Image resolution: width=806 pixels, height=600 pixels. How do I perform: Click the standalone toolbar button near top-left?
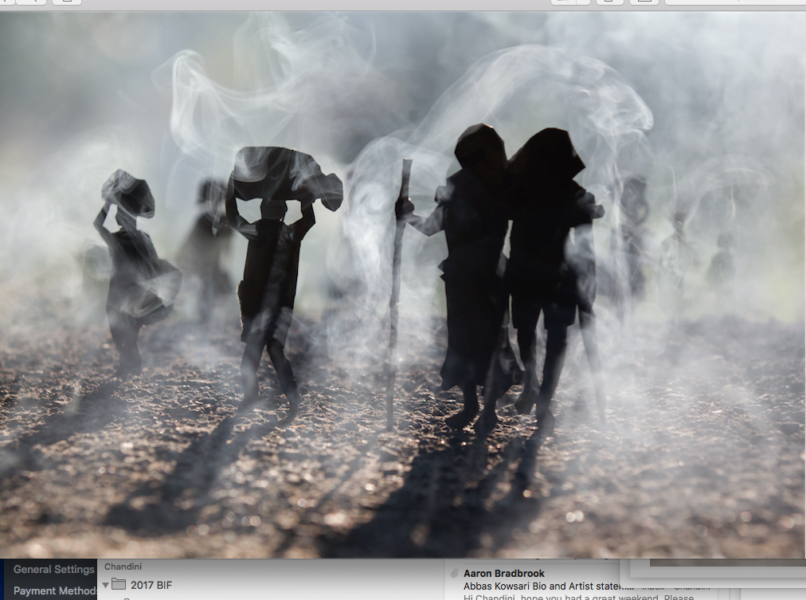click(66, 2)
